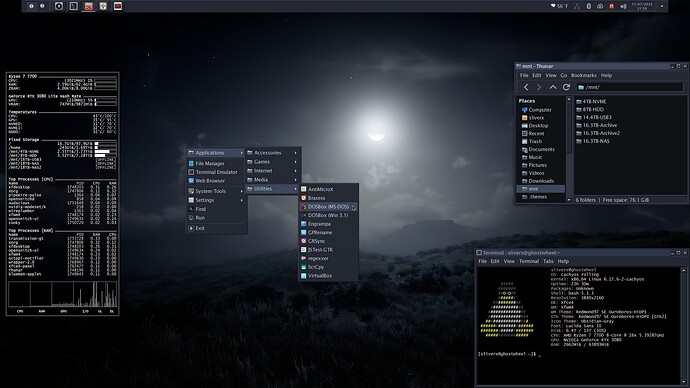
Task: Expand the Games category
Action: click(272, 162)
